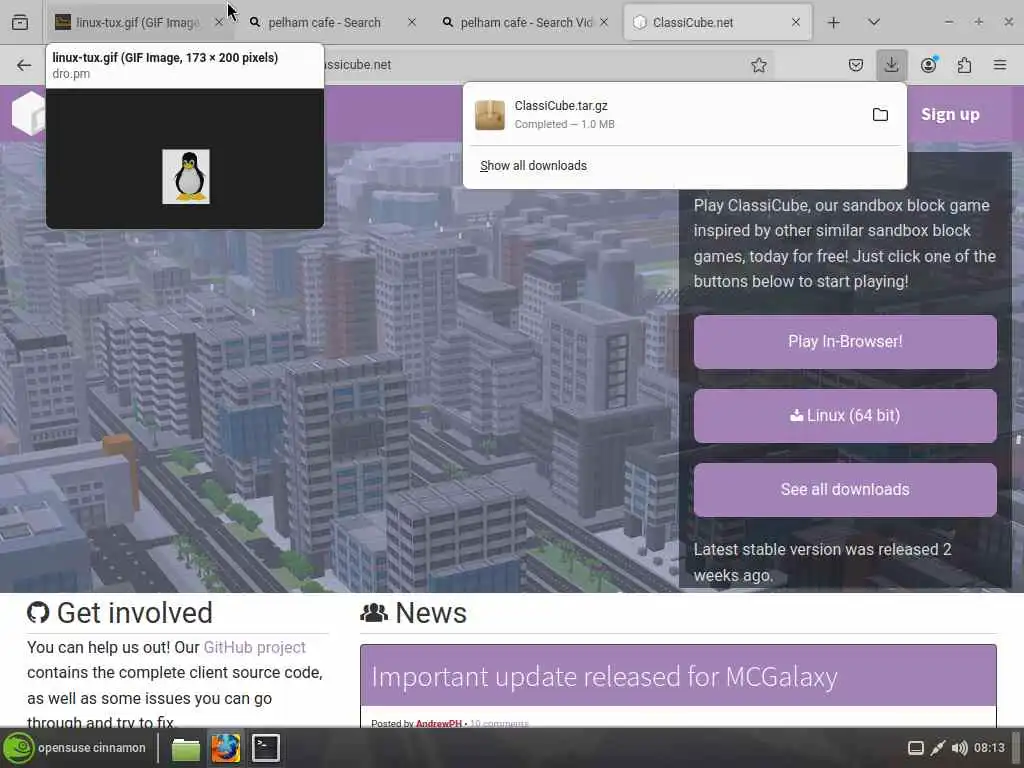Image resolution: width=1024 pixels, height=768 pixels.
Task: Open the Firefox View icon in the tab bar
Action: [20, 22]
